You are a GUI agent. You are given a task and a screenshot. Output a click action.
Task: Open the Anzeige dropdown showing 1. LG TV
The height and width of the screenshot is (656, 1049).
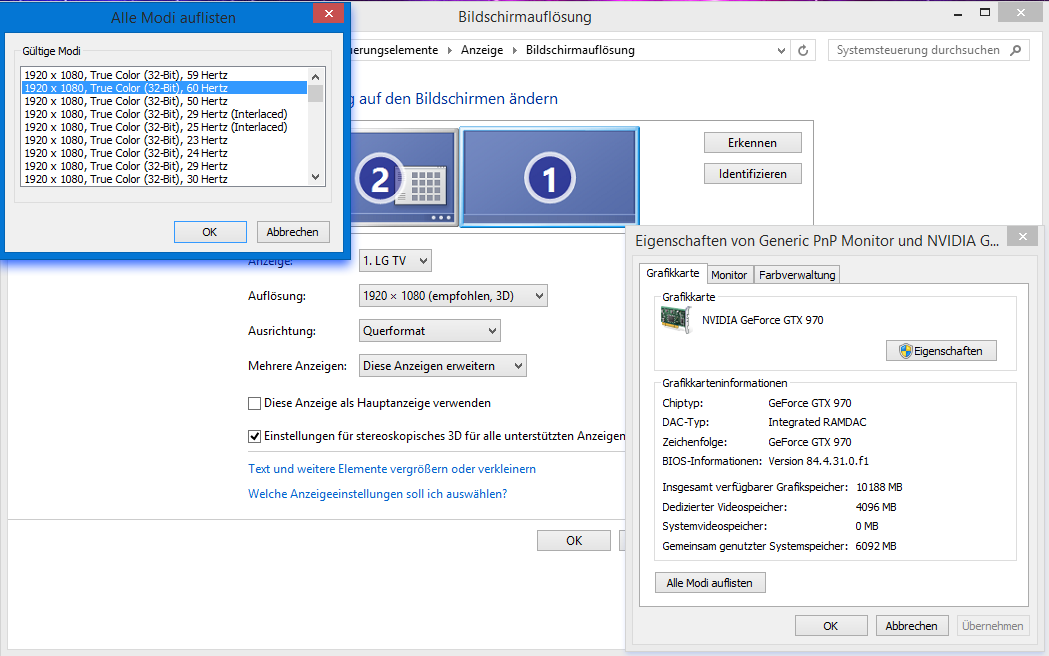tap(395, 261)
